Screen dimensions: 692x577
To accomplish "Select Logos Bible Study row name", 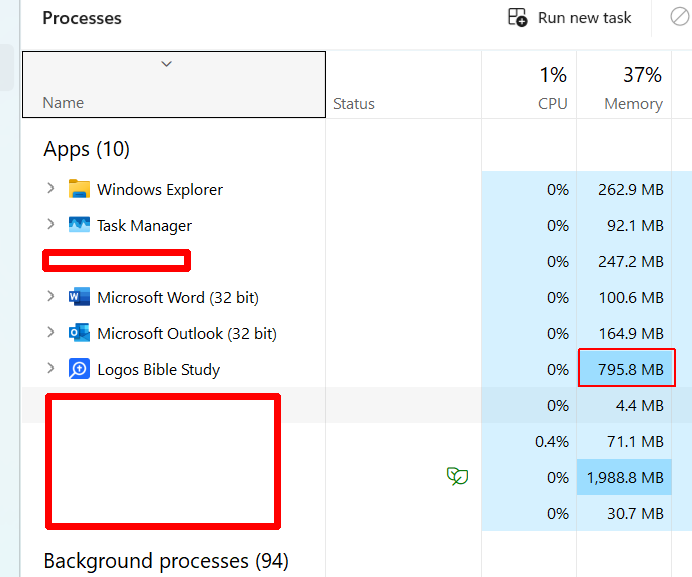I will [x=158, y=370].
